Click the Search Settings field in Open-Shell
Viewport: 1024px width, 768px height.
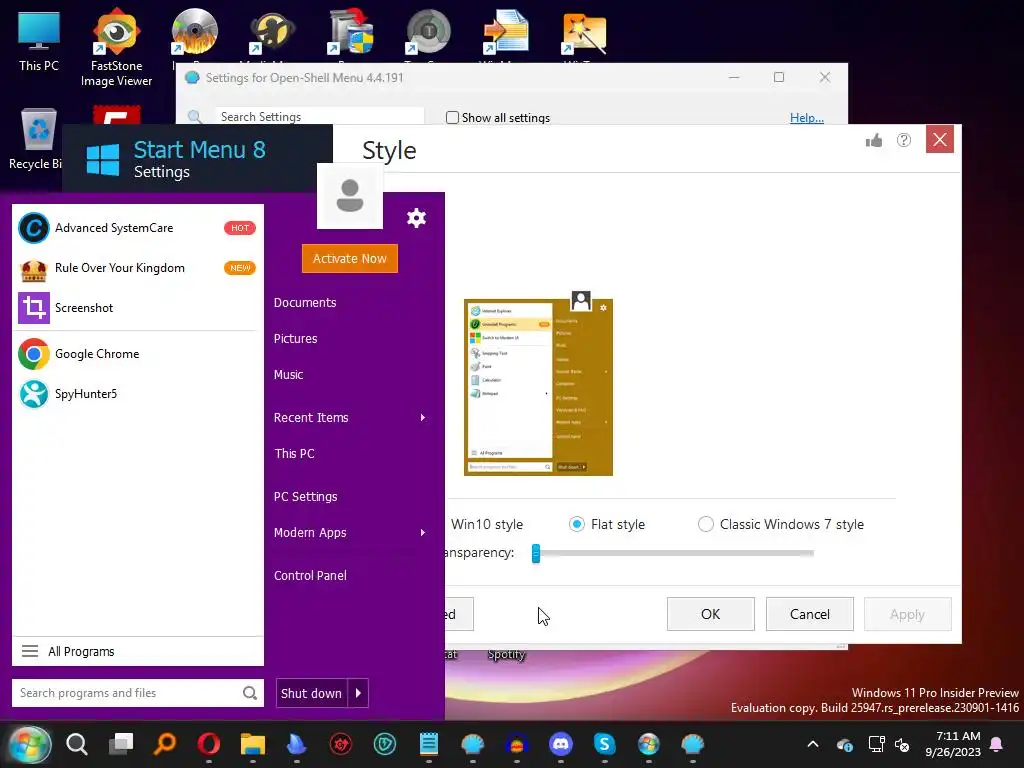coord(320,116)
